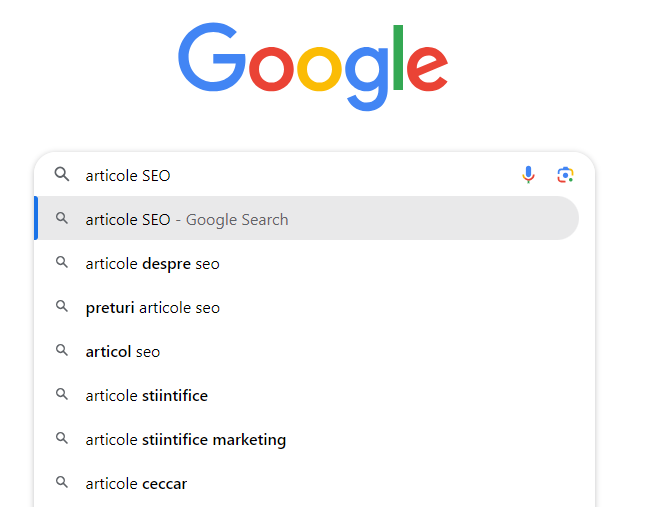
Task: Choose the "articole despre seo" suggestion
Action: 152,264
